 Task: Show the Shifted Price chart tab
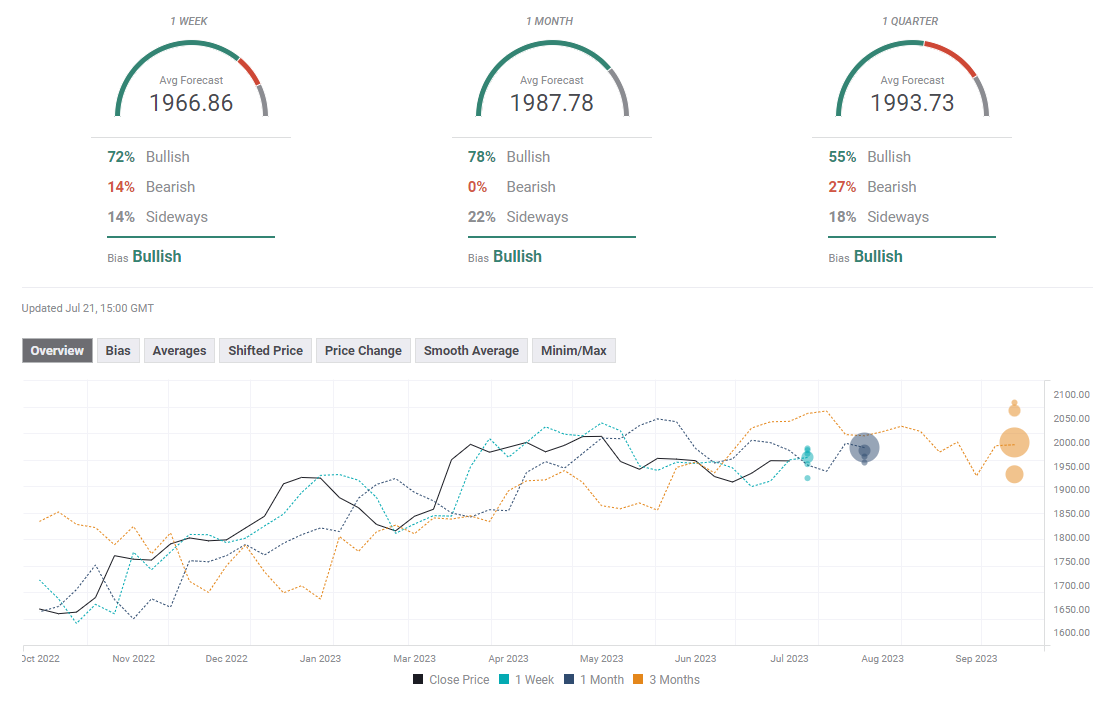265,351
